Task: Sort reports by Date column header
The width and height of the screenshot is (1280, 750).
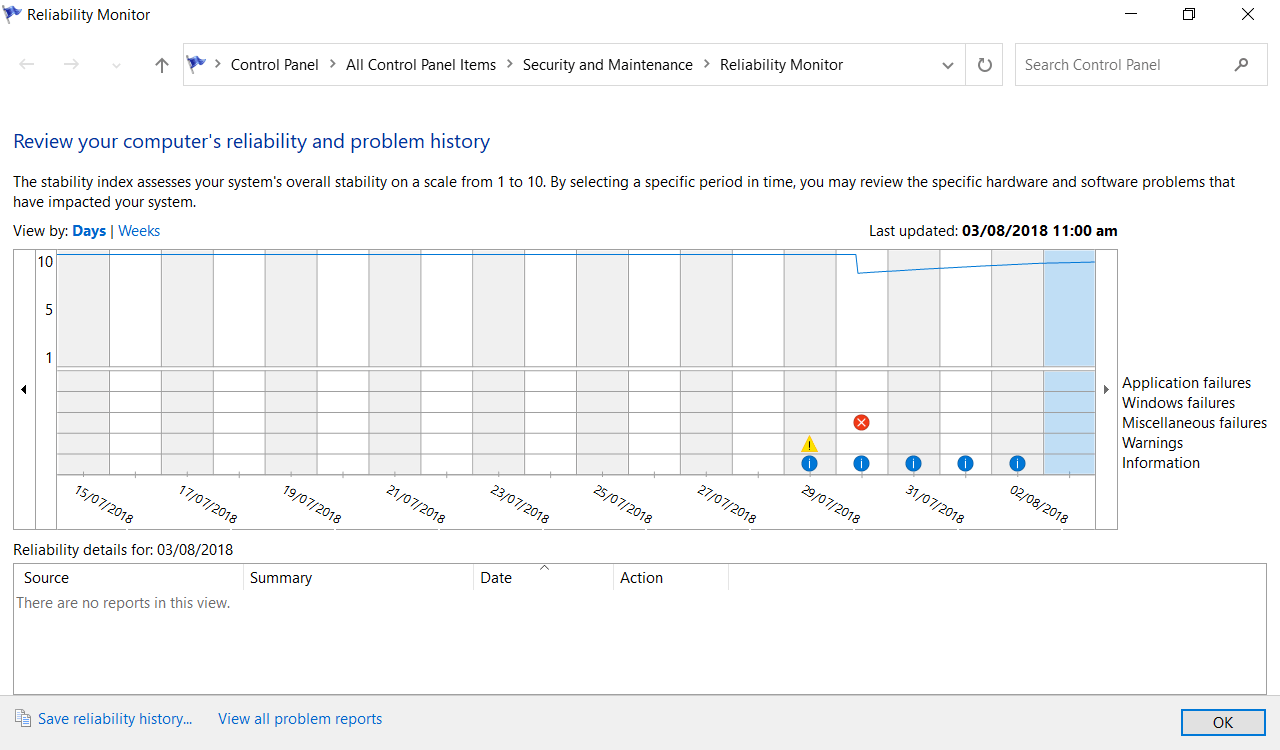Action: click(x=543, y=578)
